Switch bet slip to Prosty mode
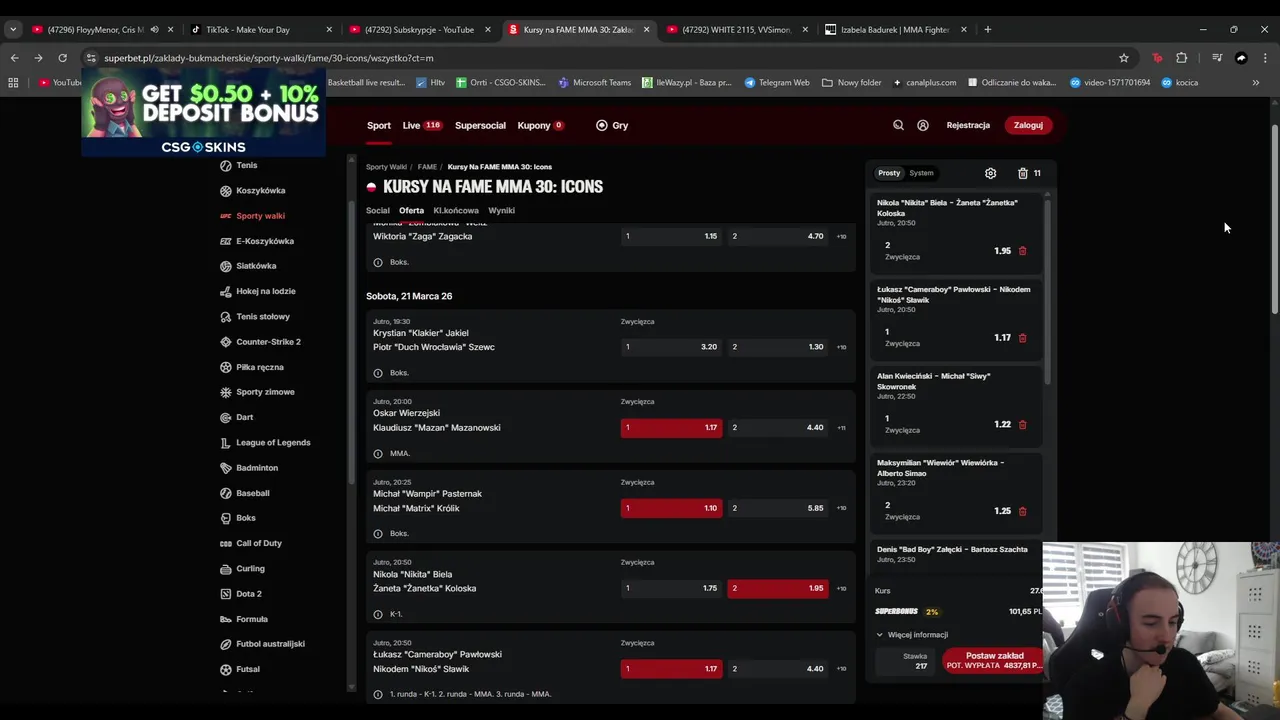The image size is (1280, 720). 889,173
